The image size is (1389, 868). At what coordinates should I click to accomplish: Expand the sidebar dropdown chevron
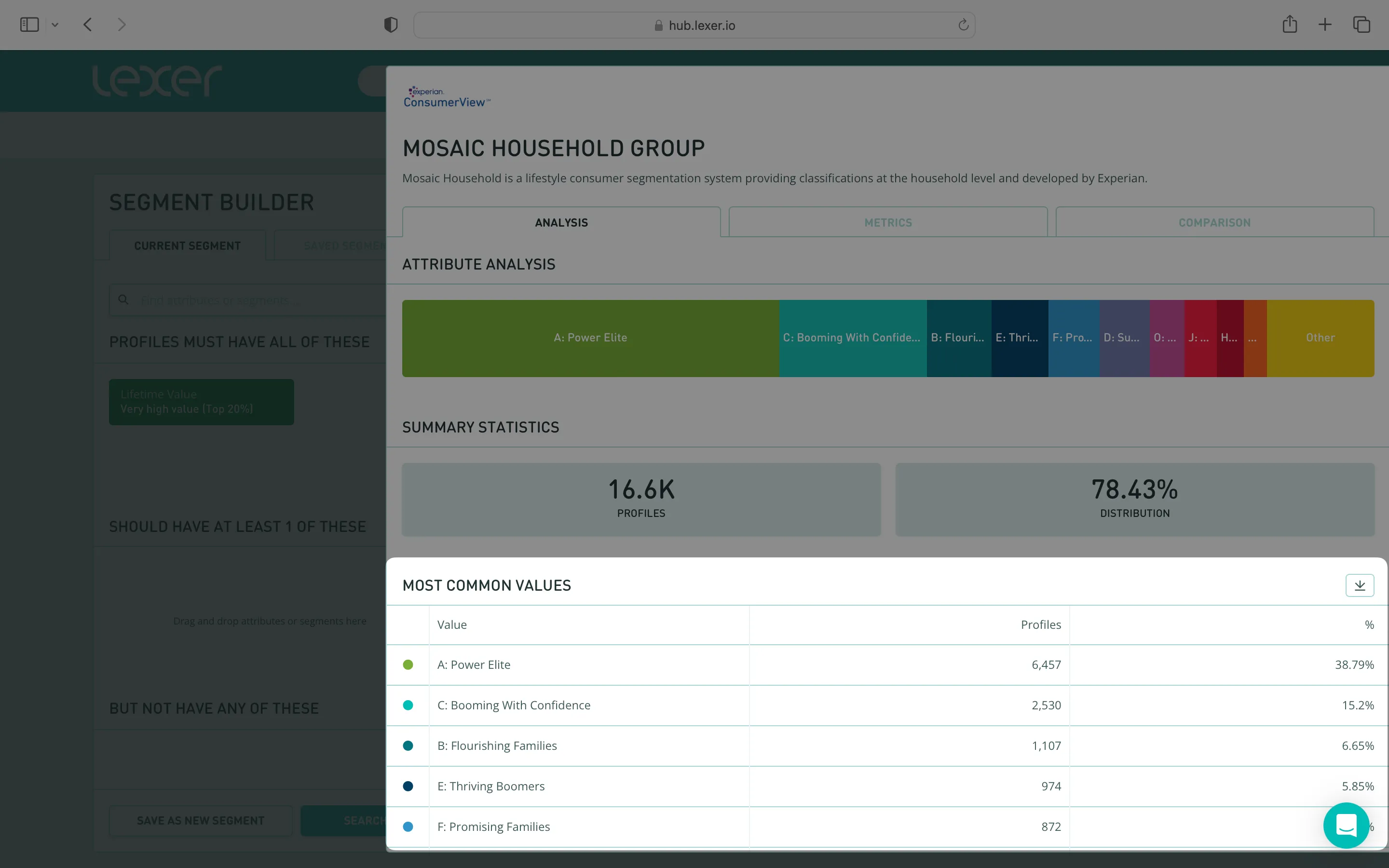(55, 25)
